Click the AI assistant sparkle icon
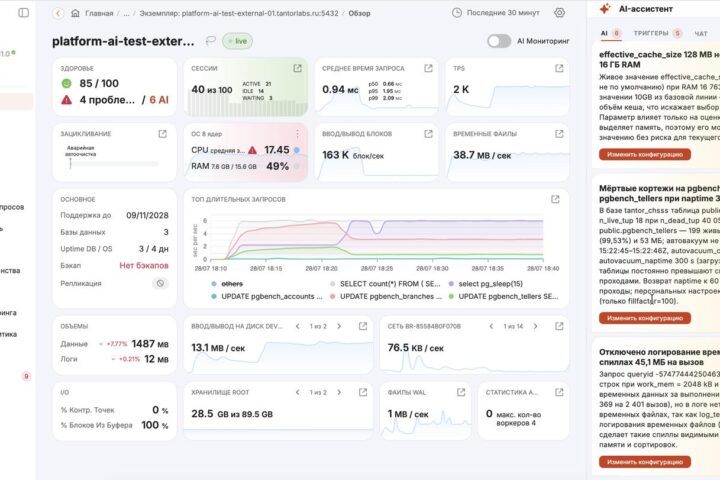This screenshot has width=720, height=480. click(605, 9)
